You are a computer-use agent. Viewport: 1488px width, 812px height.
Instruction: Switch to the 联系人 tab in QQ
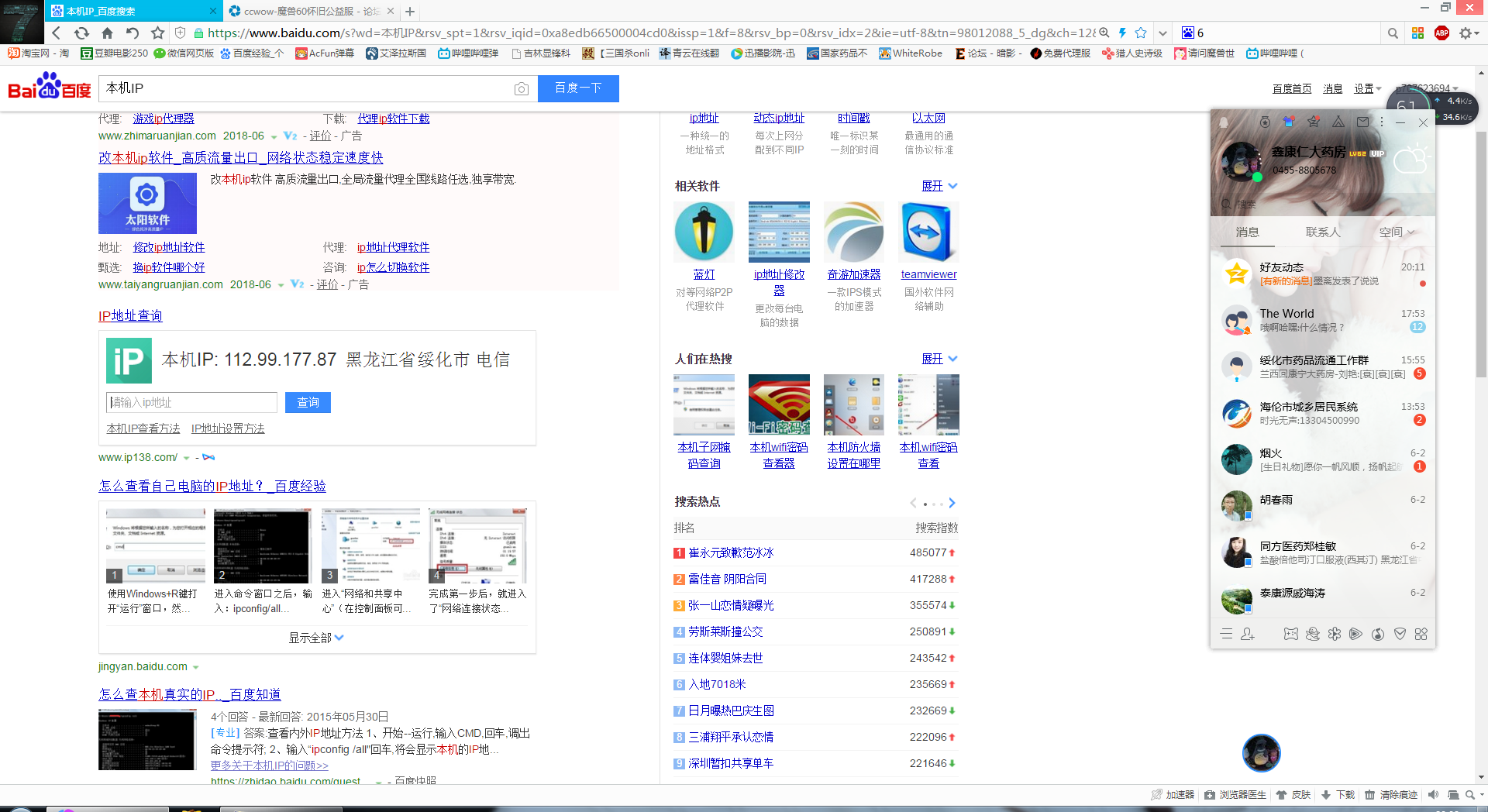(1322, 232)
